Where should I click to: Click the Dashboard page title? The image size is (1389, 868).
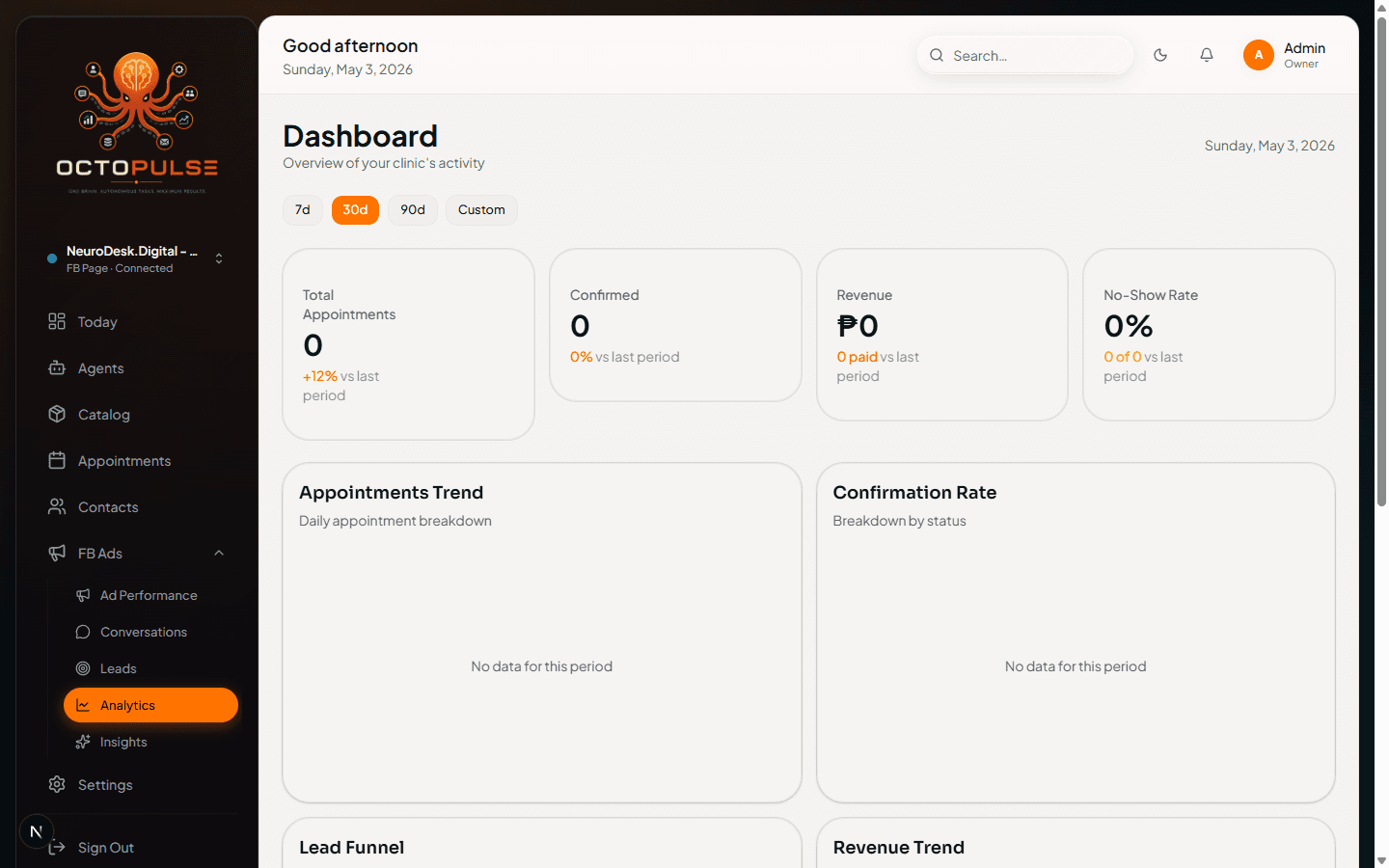pyautogui.click(x=360, y=136)
